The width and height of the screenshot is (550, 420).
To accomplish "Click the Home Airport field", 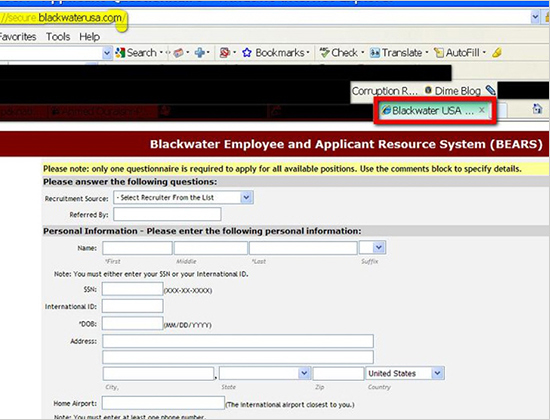I will (x=163, y=403).
